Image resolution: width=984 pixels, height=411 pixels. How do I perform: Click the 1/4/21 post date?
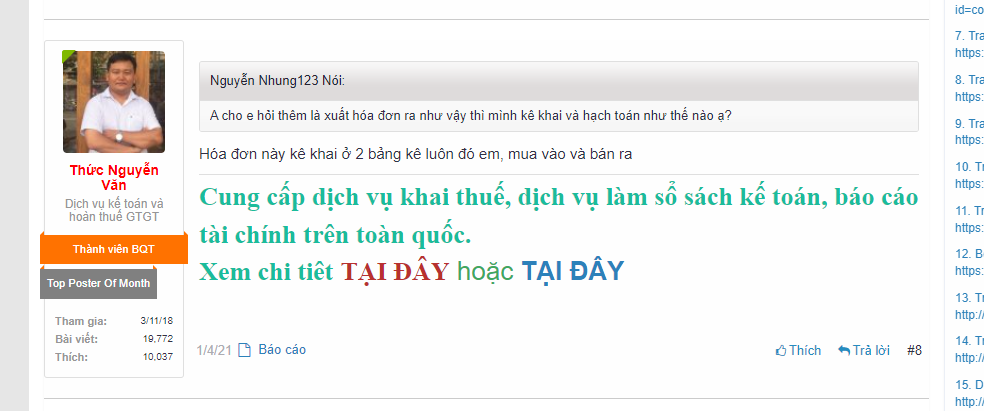[214, 351]
